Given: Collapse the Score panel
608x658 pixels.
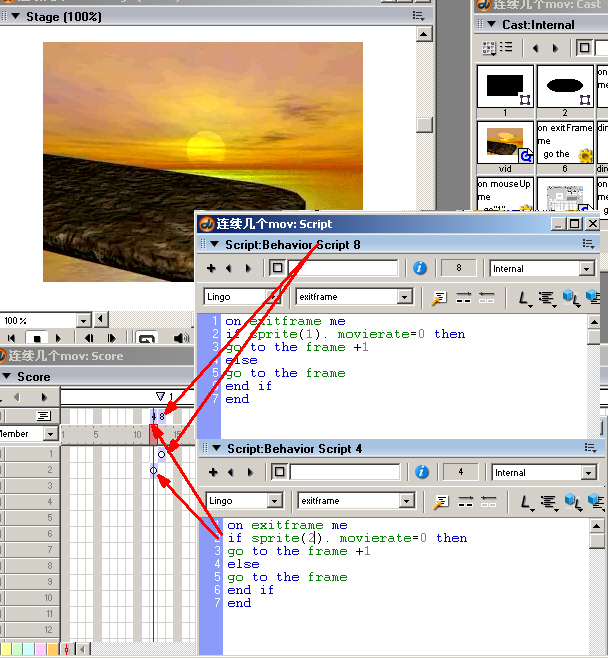Looking at the screenshot, I should click(7, 376).
